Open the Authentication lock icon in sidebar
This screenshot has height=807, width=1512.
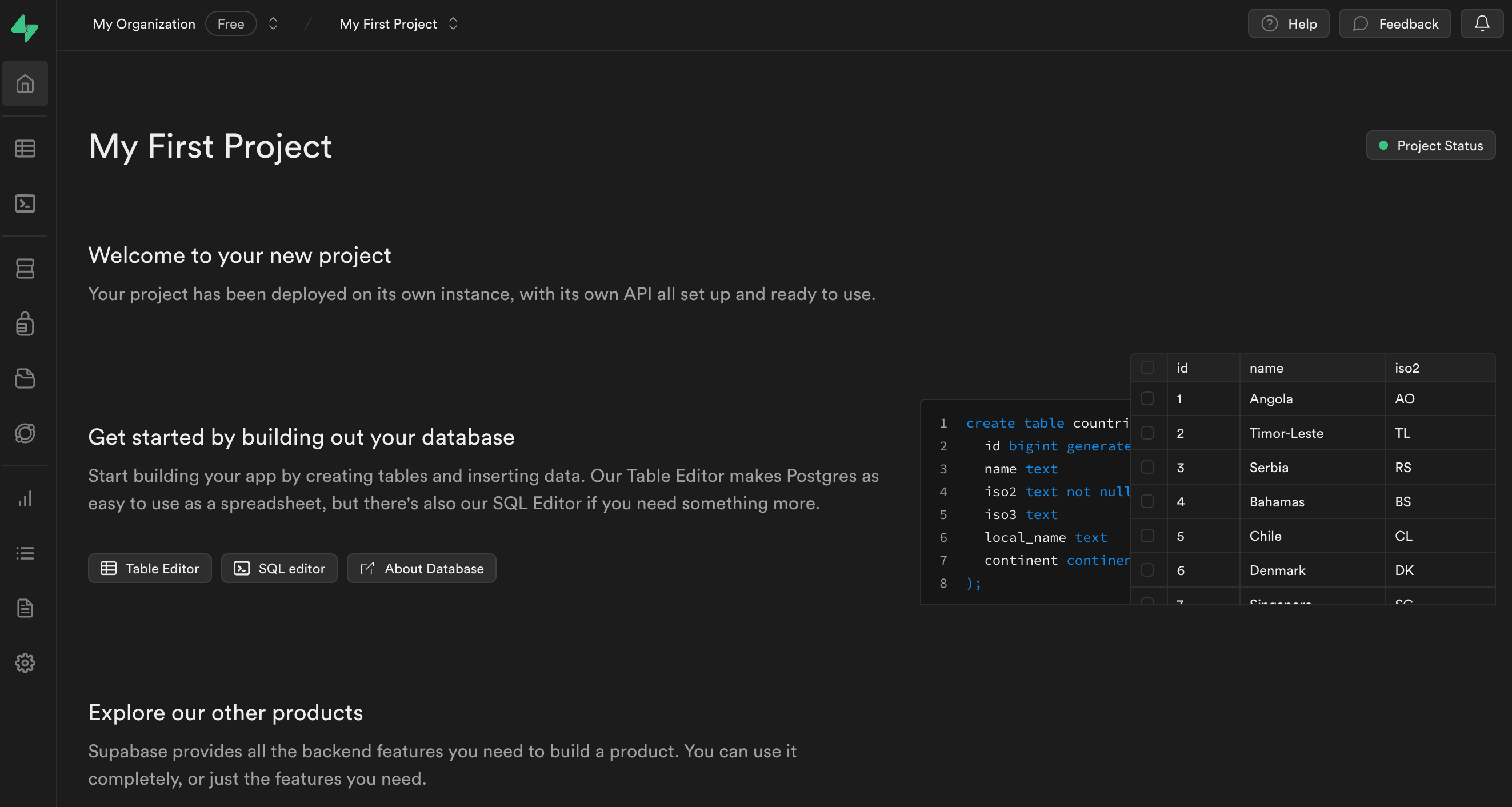[25, 323]
